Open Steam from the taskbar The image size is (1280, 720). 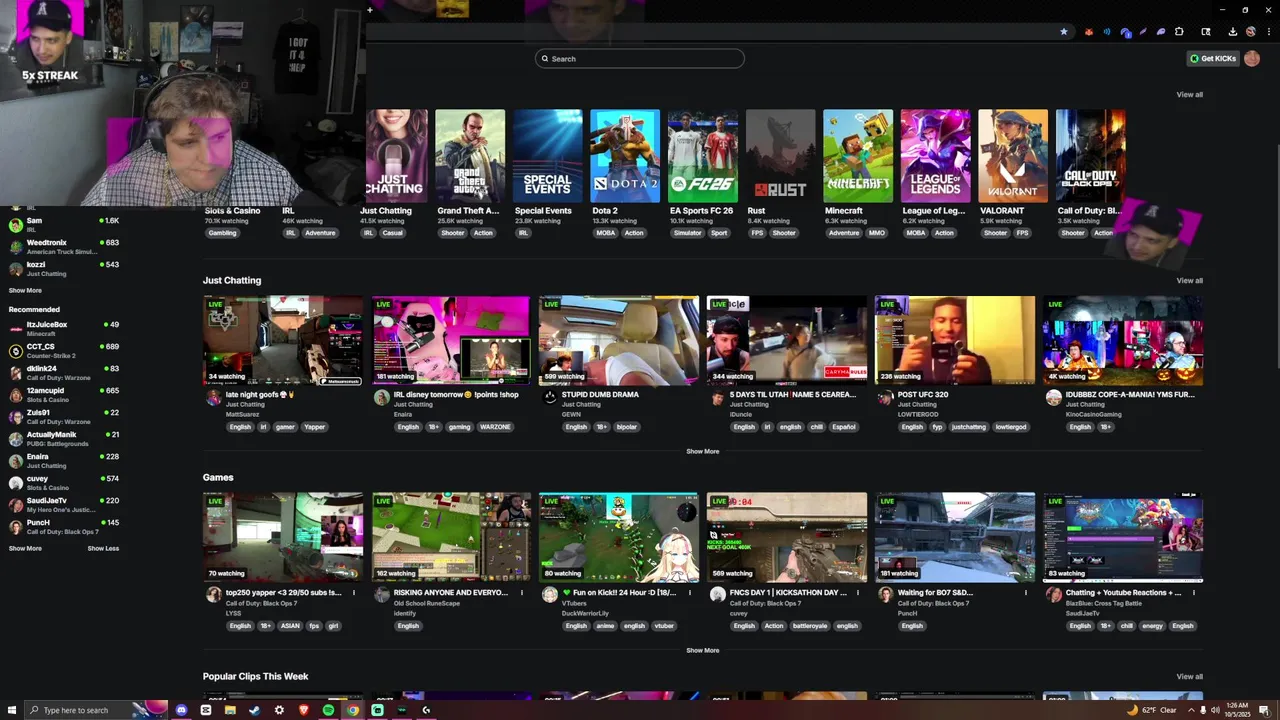coord(254,710)
